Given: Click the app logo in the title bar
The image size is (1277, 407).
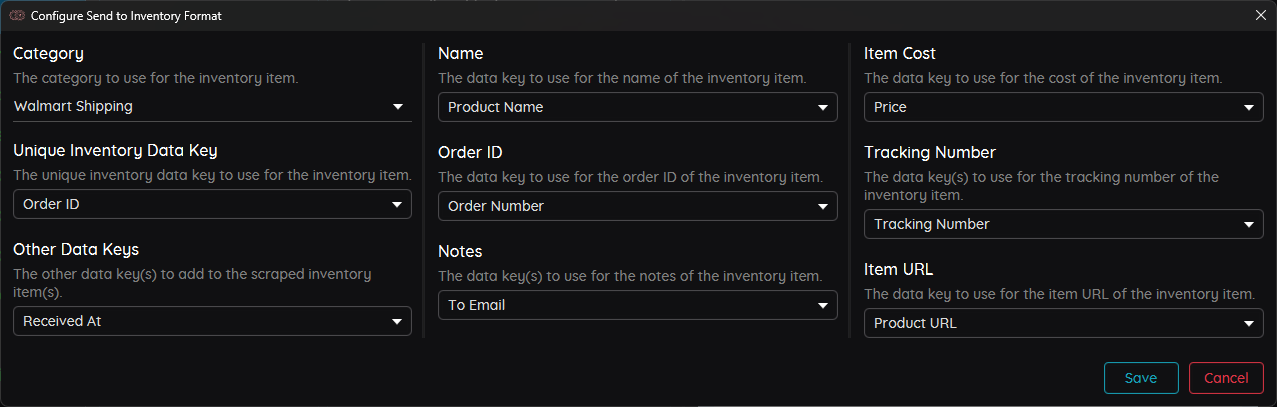Looking at the screenshot, I should pos(17,15).
